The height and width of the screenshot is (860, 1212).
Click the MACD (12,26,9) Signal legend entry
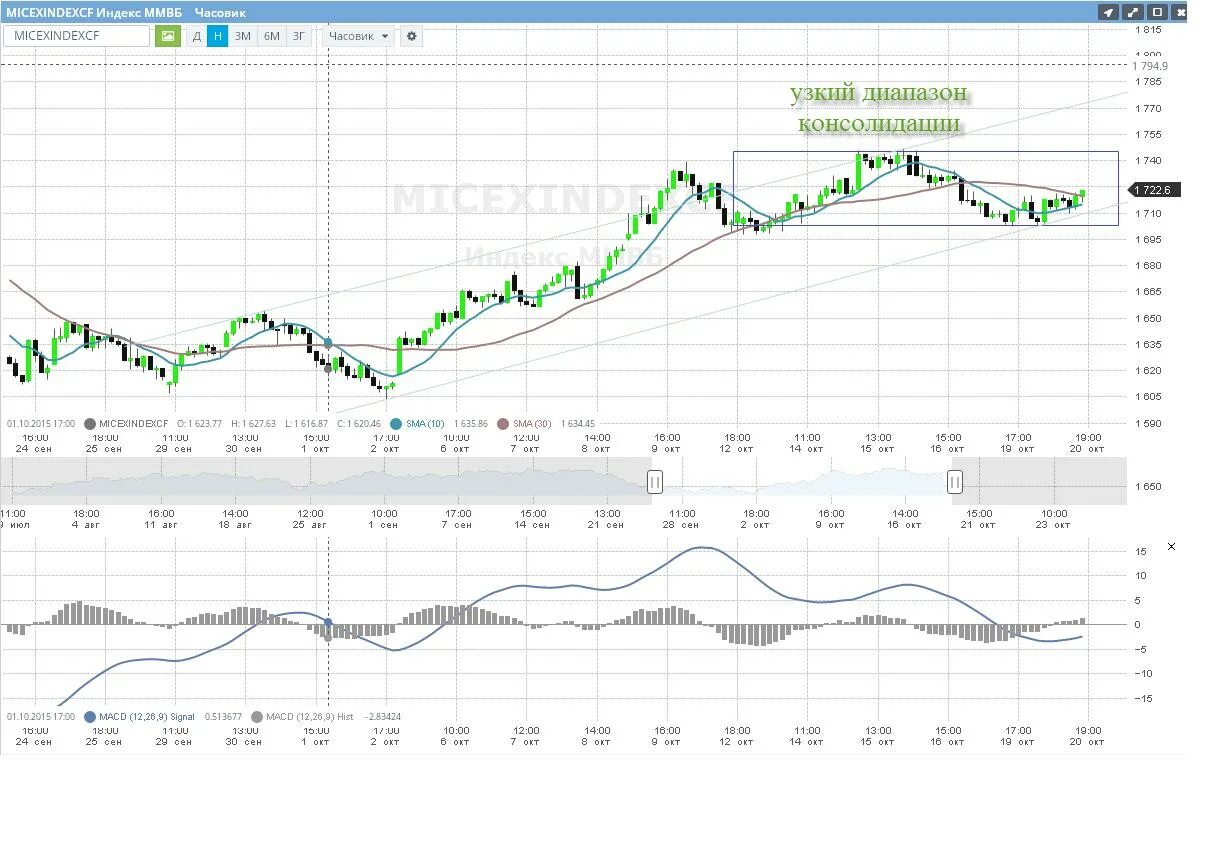click(140, 717)
